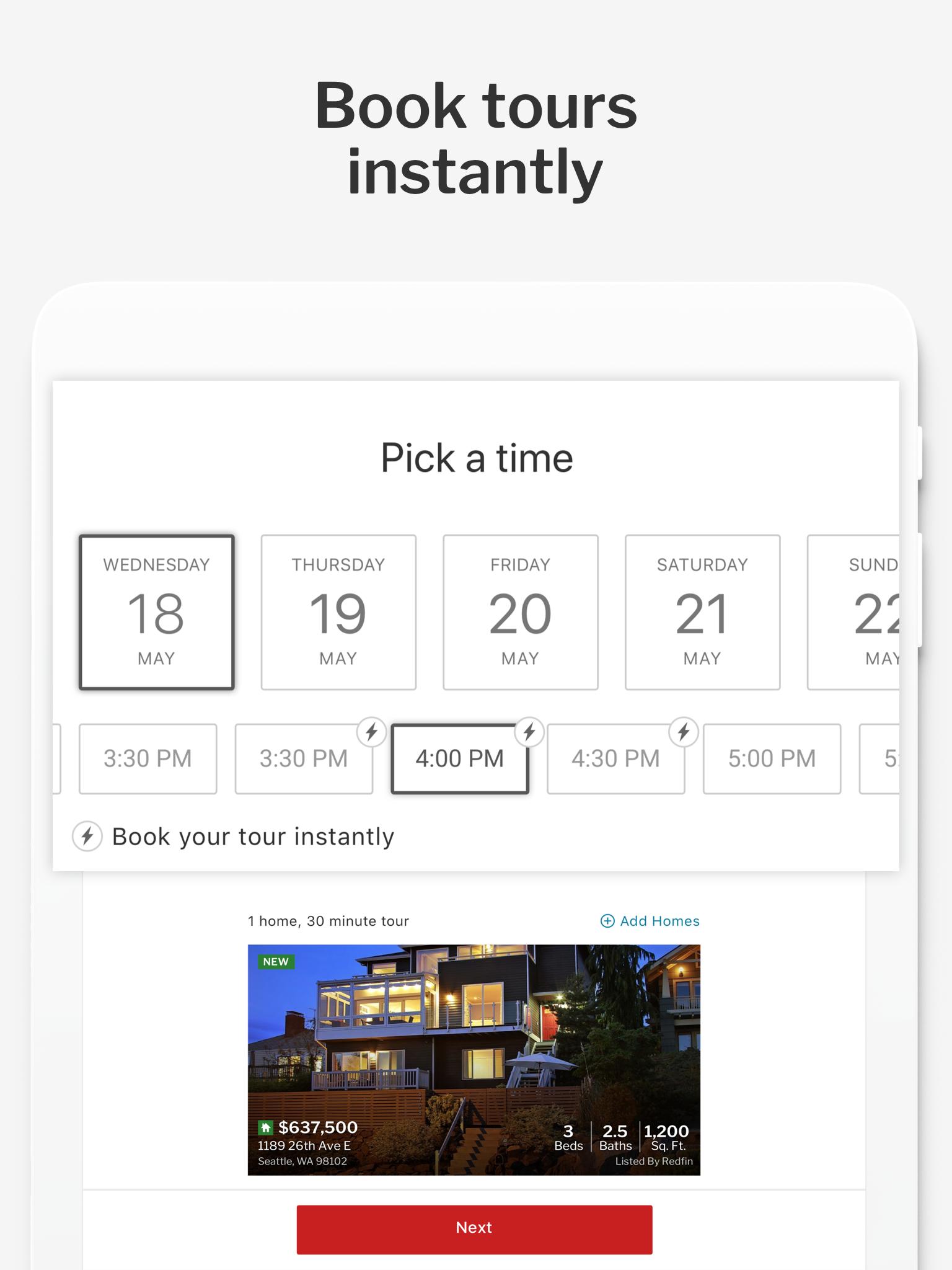Select Wednesday 18 May date
This screenshot has height=1270, width=952.
tap(156, 612)
